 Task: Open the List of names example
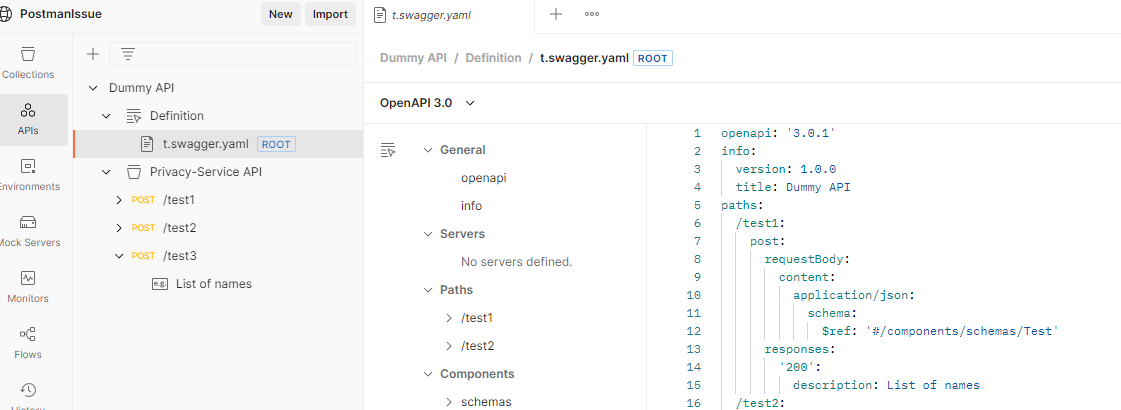point(214,284)
